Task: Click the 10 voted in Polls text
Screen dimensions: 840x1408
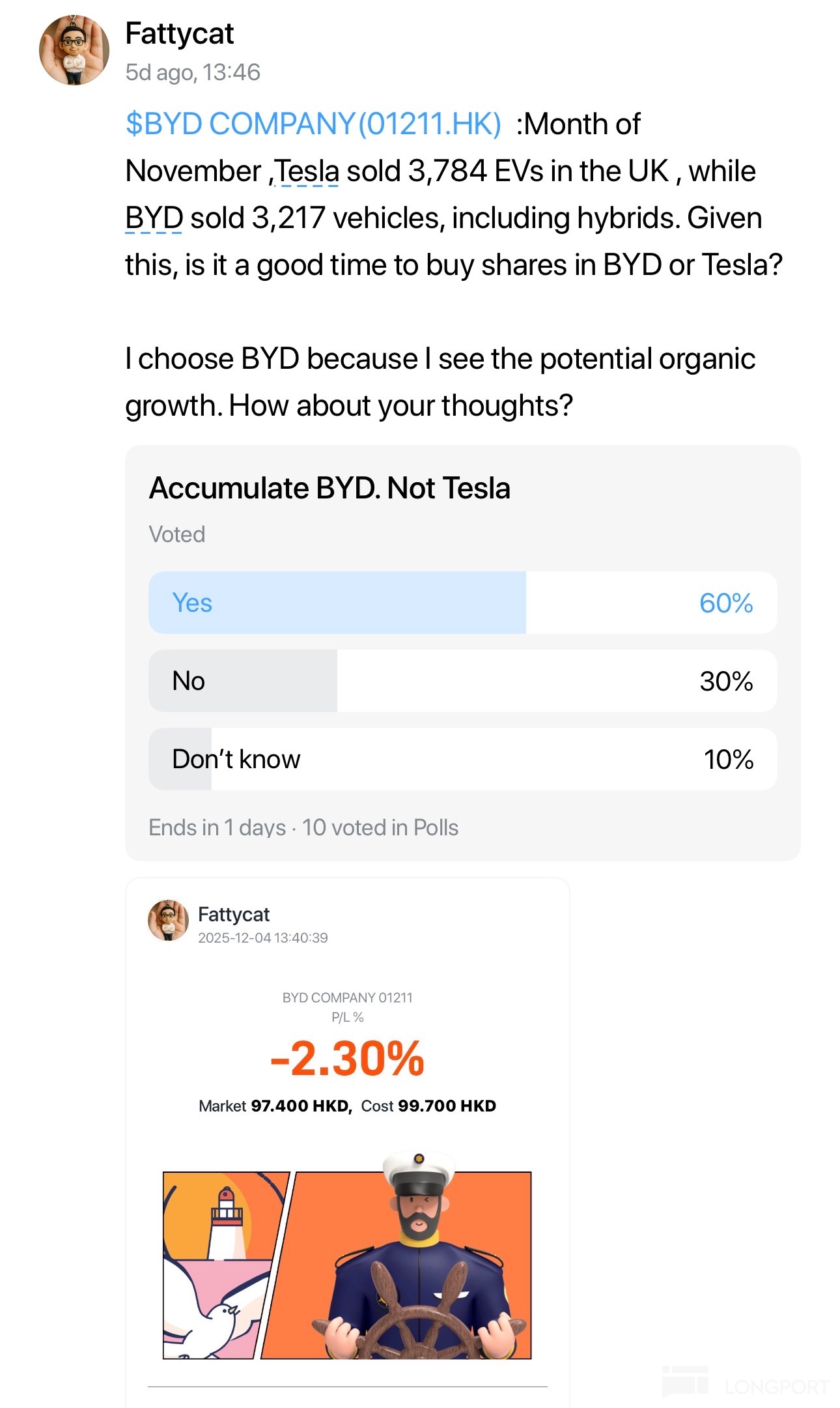Action: click(x=380, y=827)
